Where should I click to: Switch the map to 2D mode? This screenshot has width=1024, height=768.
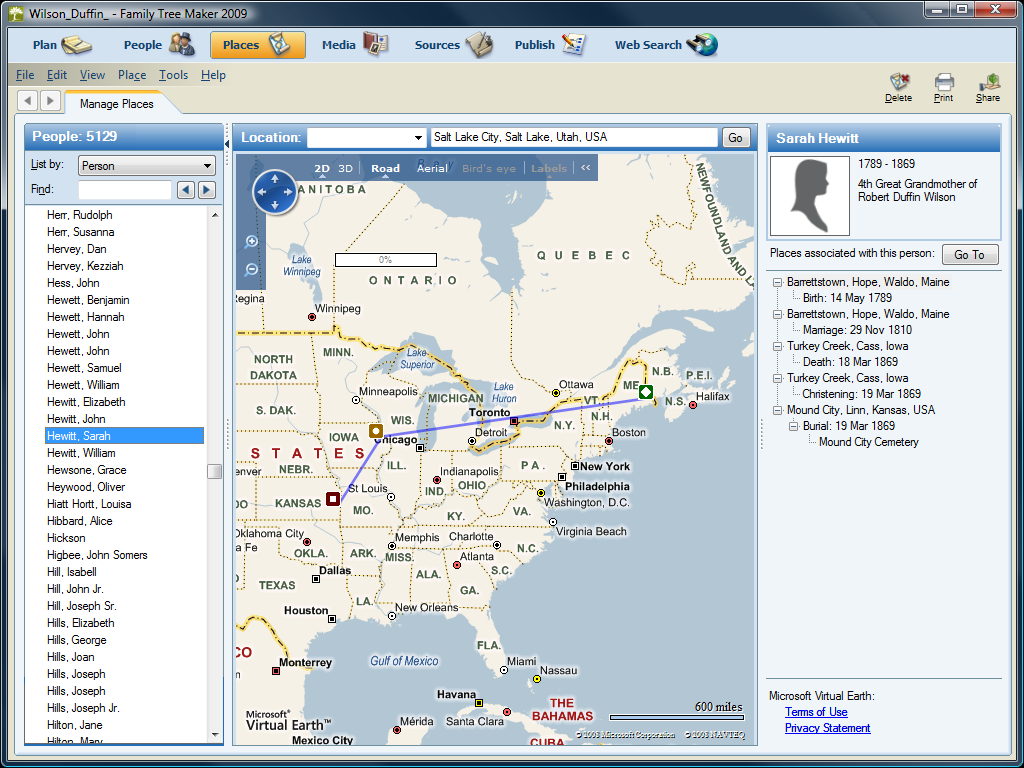click(322, 168)
